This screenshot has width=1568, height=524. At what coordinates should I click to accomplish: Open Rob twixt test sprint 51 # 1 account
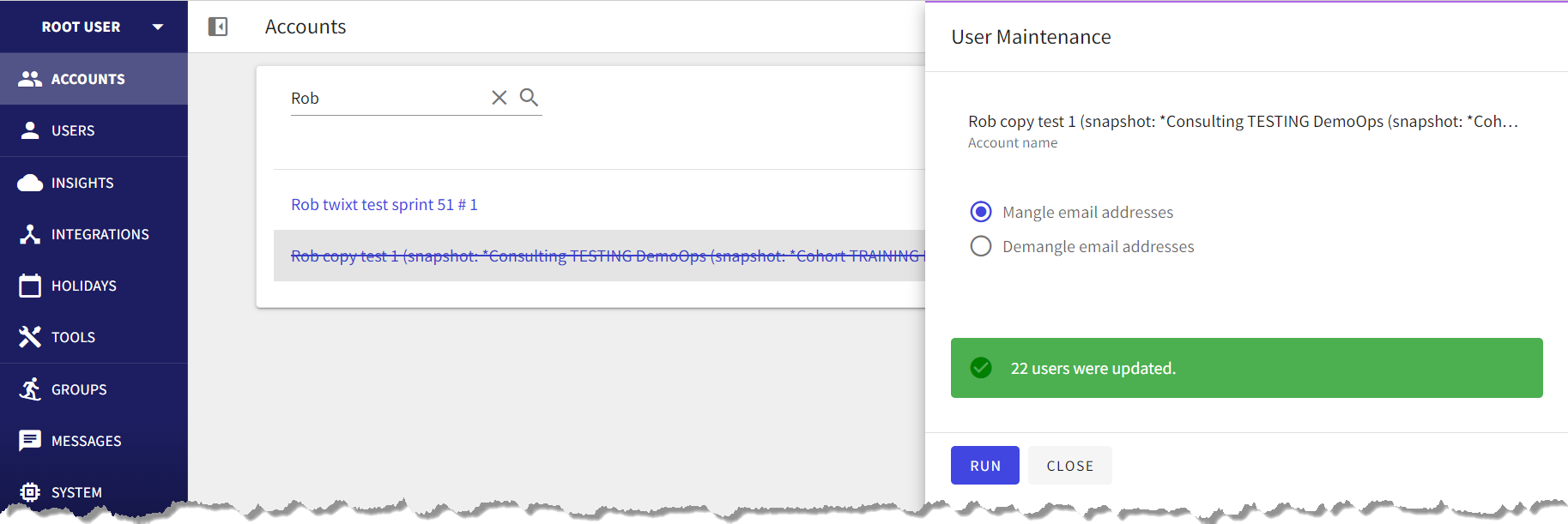(x=384, y=205)
